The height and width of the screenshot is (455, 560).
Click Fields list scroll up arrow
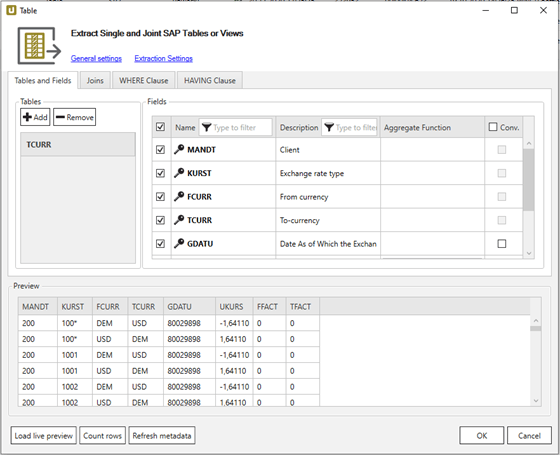point(529,143)
